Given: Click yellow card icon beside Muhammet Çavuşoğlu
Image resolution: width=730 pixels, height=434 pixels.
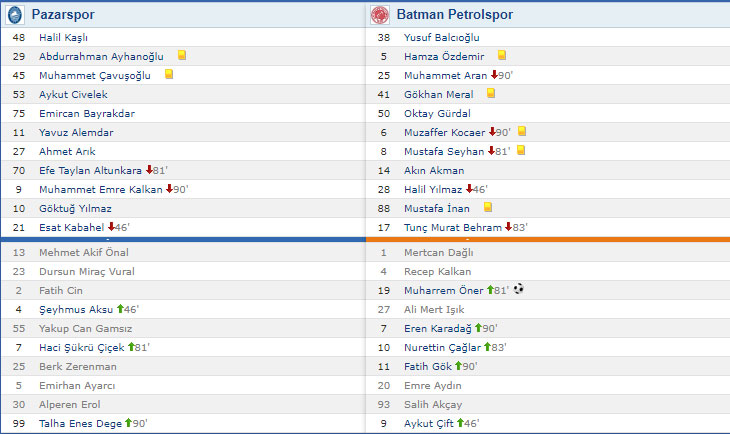Looking at the screenshot, I should point(169,75).
